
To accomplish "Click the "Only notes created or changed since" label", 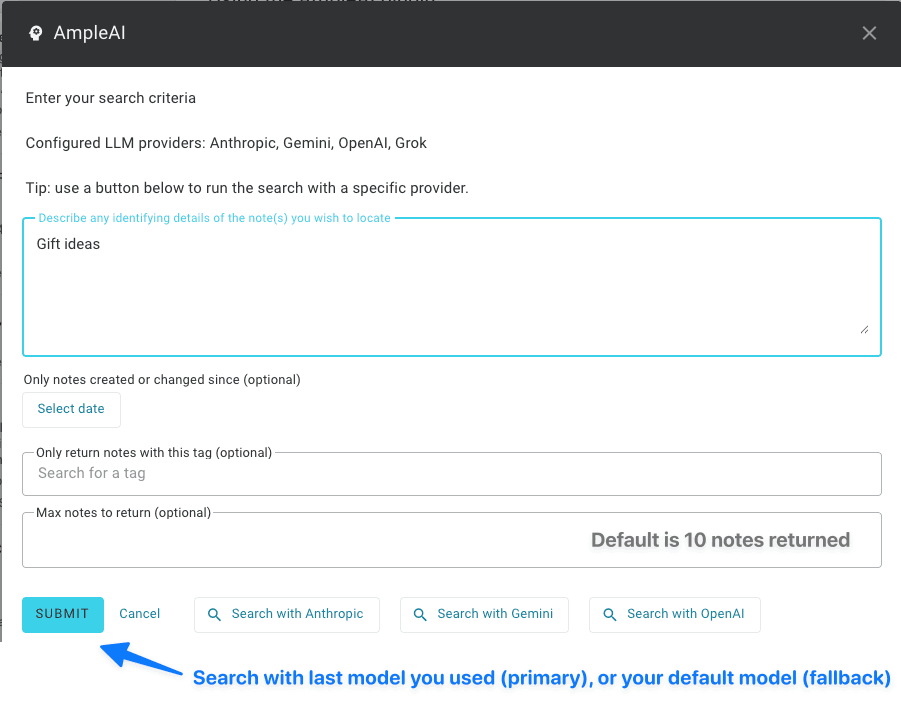I will [x=161, y=380].
